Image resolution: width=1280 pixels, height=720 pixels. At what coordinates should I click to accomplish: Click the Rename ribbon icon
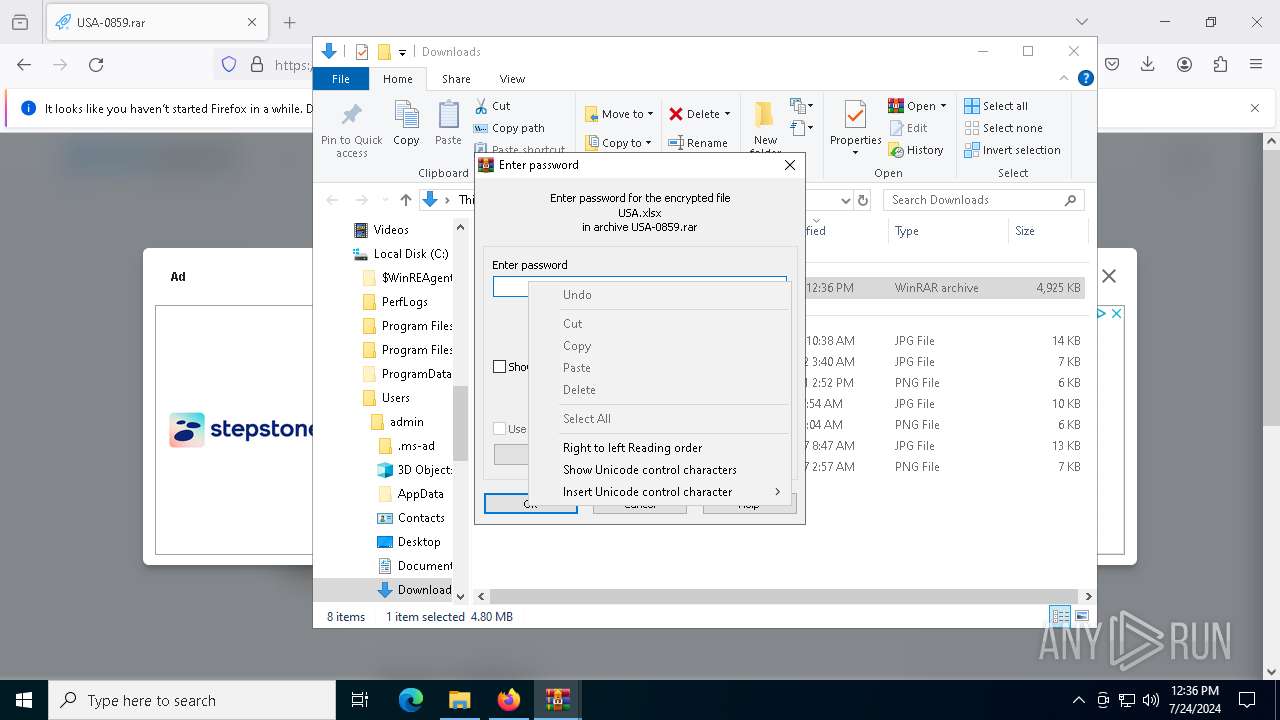pyautogui.click(x=676, y=143)
